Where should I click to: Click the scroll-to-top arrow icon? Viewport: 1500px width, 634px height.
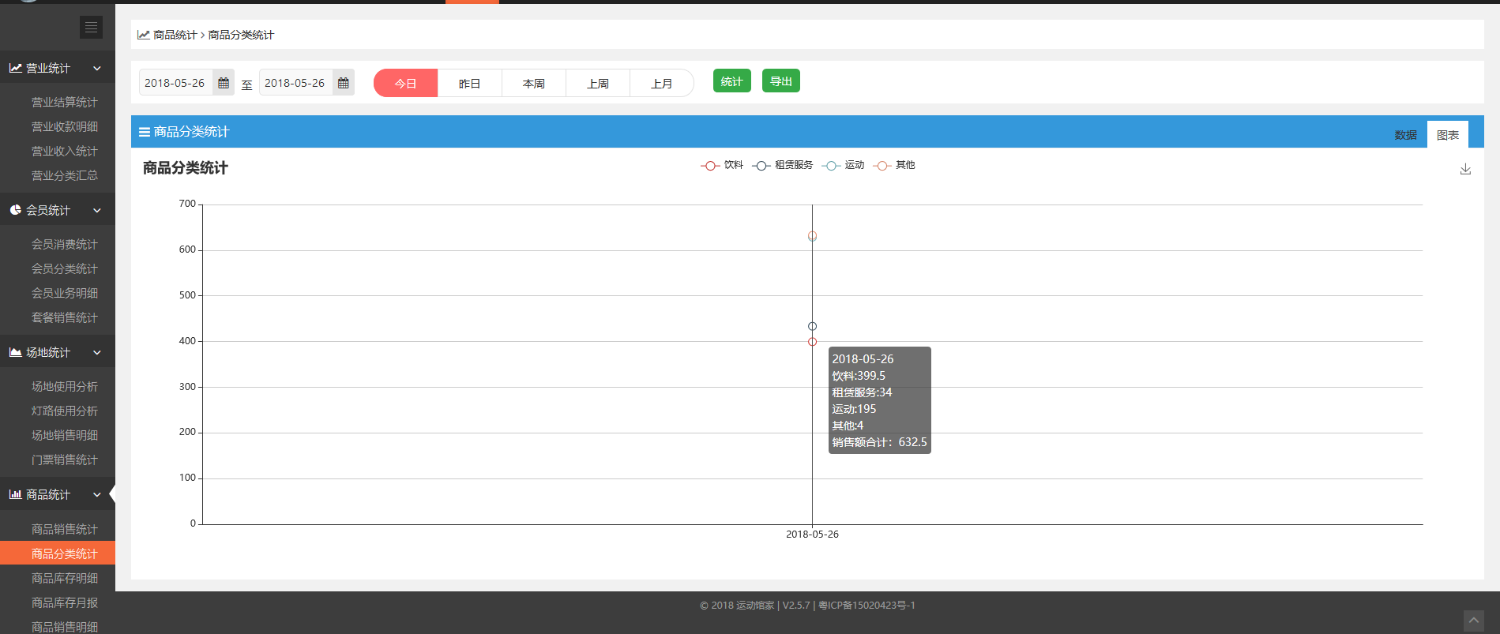tap(1473, 620)
